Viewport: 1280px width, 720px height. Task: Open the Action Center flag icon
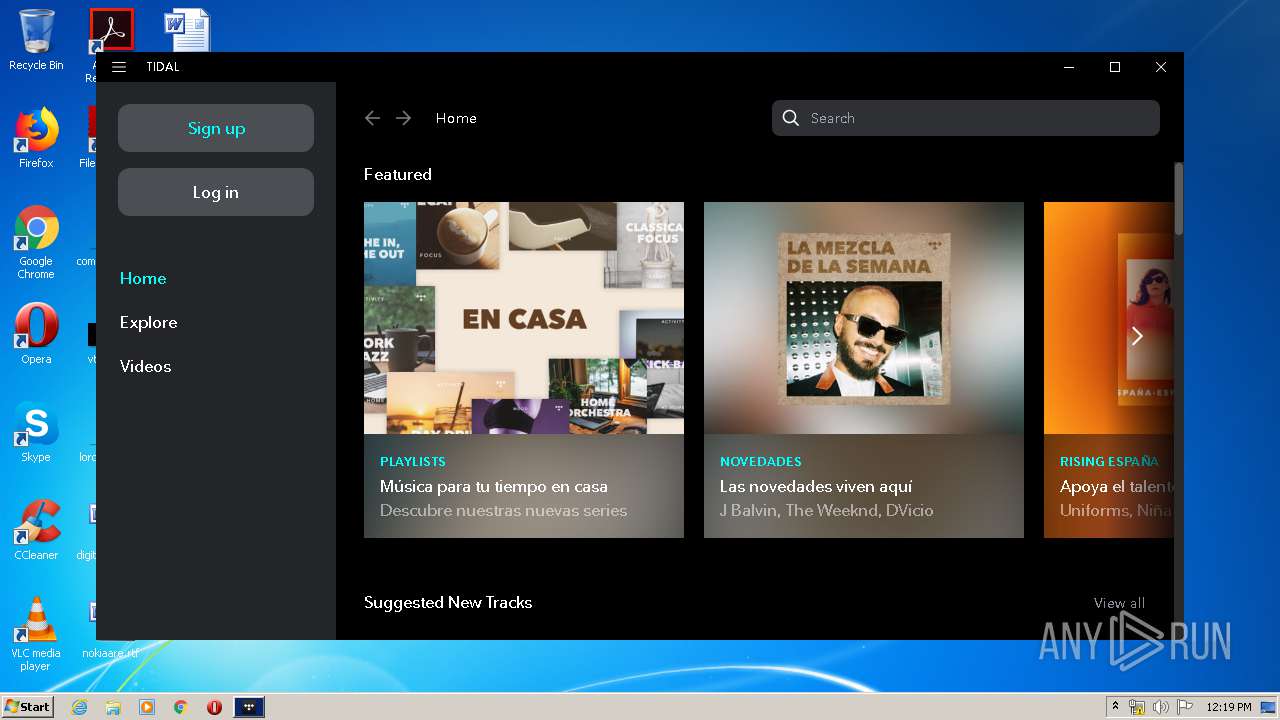(1184, 707)
